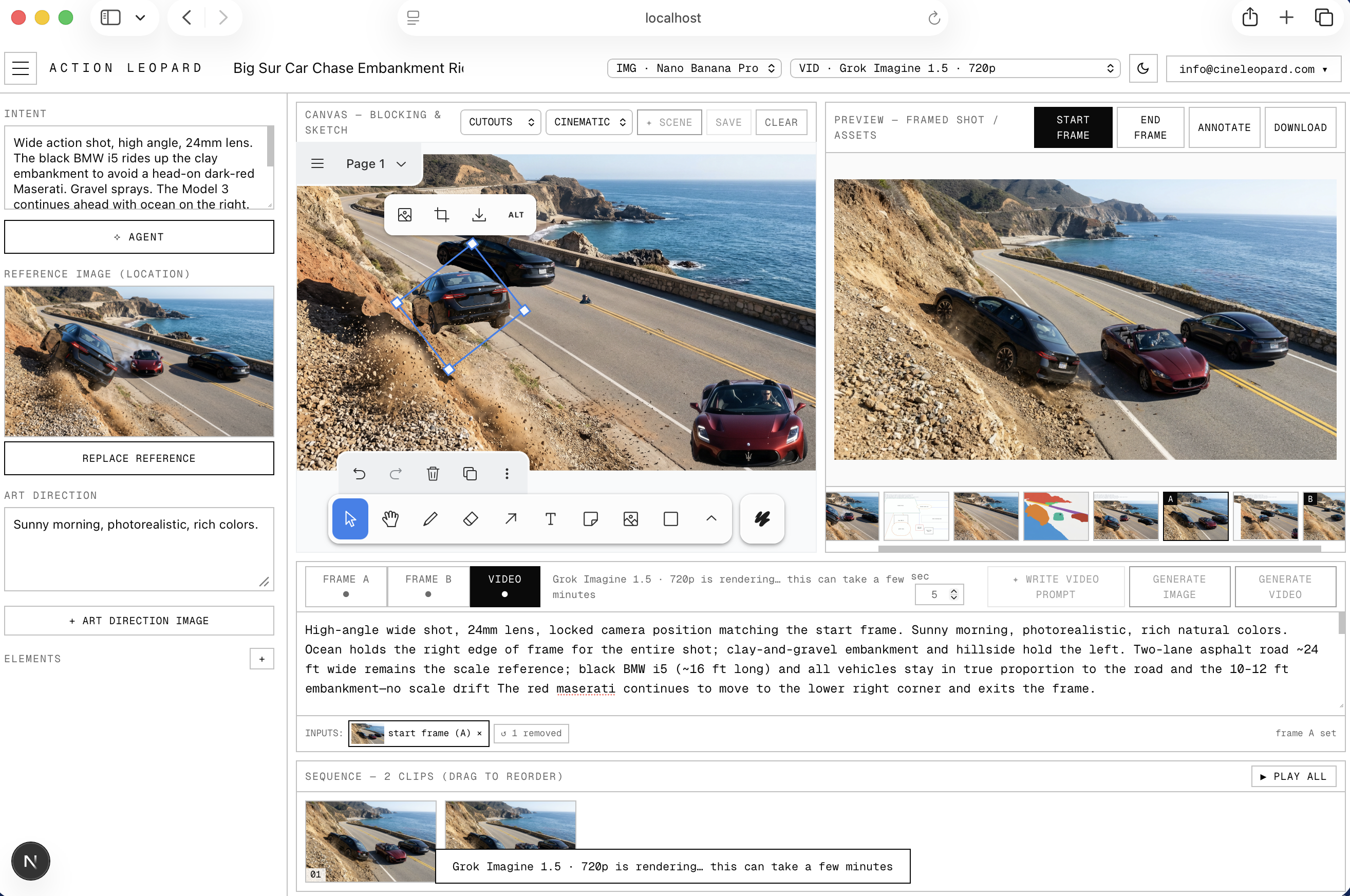This screenshot has height=896, width=1350.
Task: Activate the text tool
Action: pyautogui.click(x=551, y=519)
